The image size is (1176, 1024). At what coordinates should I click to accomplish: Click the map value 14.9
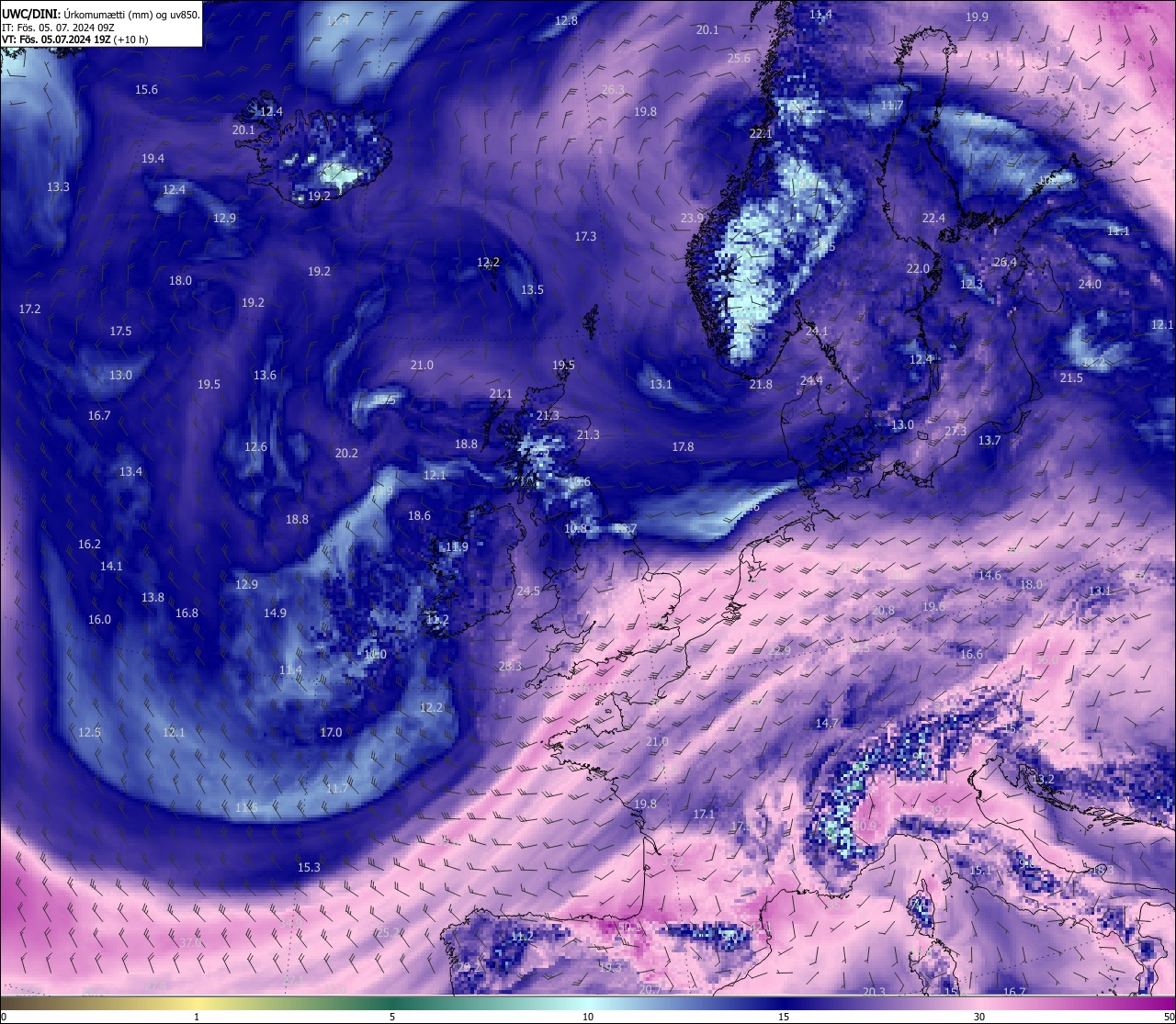pyautogui.click(x=275, y=613)
